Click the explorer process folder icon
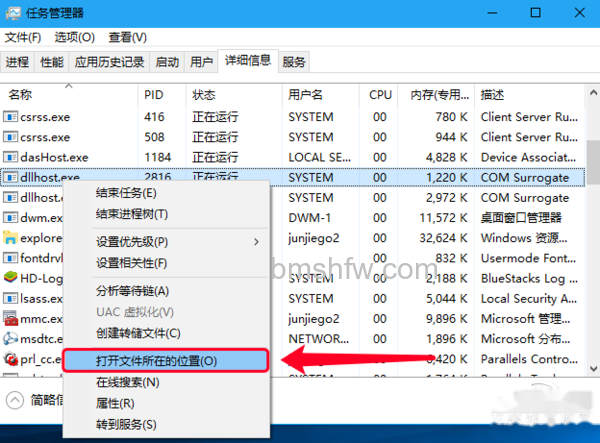 click(10, 238)
